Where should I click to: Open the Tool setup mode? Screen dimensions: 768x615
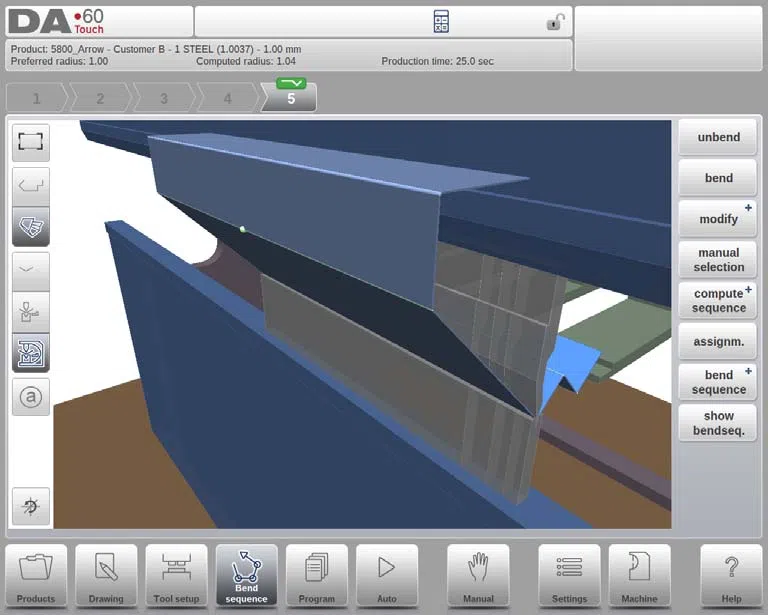pyautogui.click(x=176, y=575)
